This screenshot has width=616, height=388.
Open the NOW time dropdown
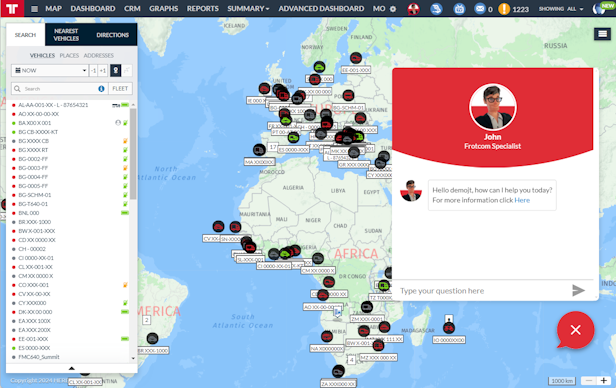50,71
